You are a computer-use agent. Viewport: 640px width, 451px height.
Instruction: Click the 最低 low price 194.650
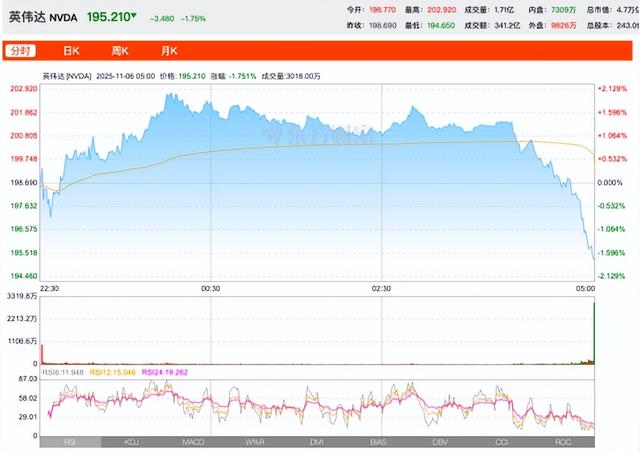(x=441, y=25)
